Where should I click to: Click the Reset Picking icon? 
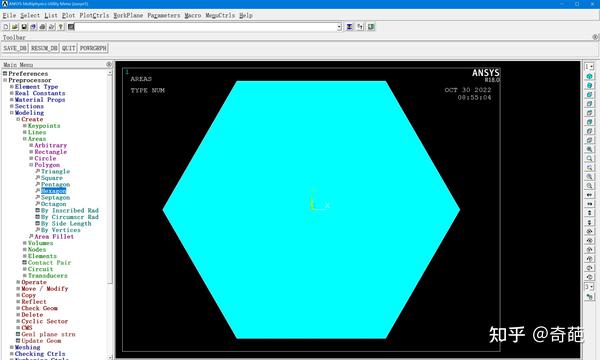pos(360,27)
